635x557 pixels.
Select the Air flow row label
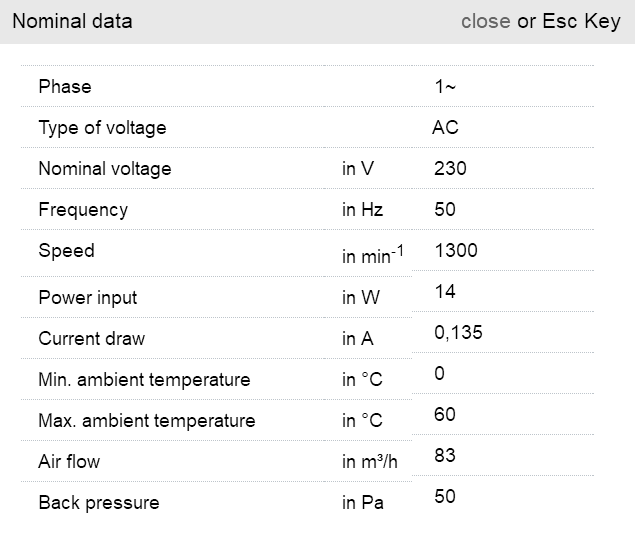(x=69, y=462)
